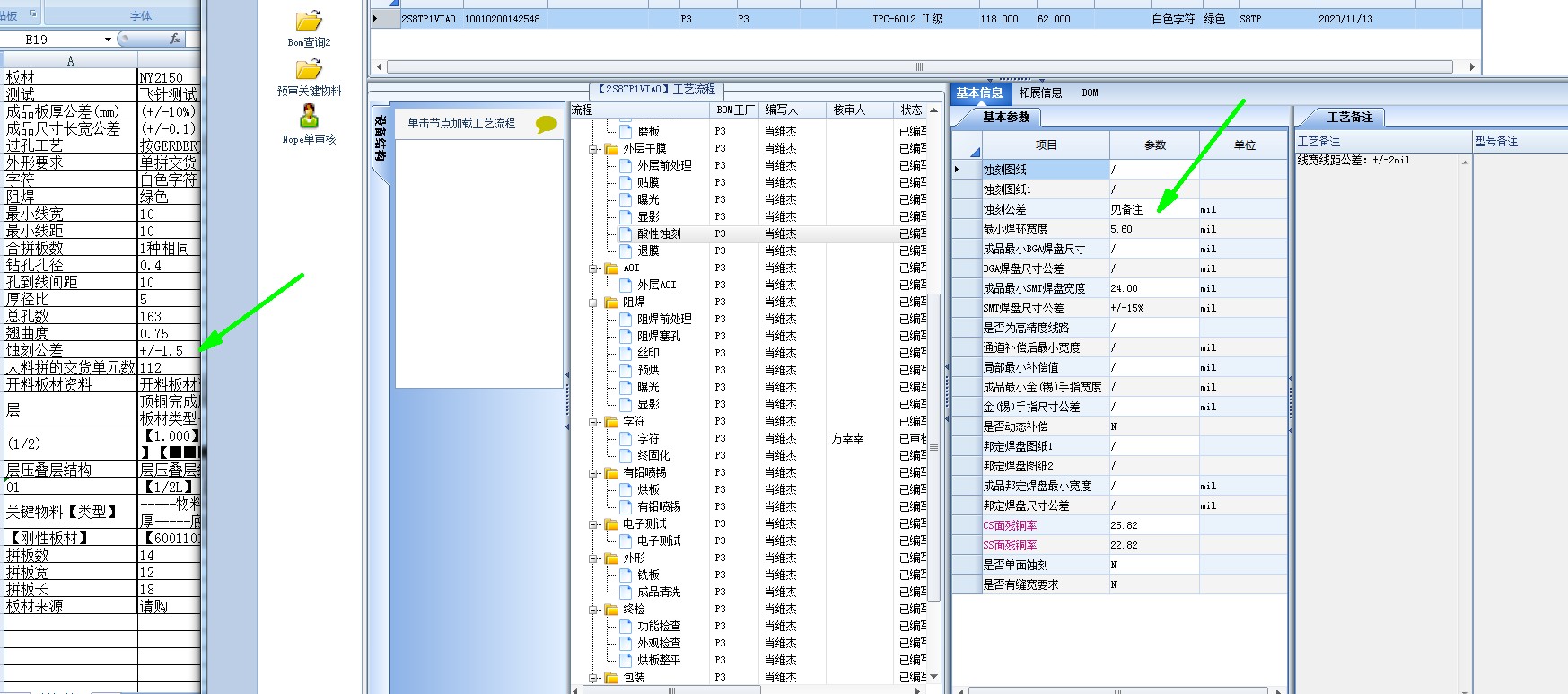The height and width of the screenshot is (694, 1568).
Task: Switch to the 基本信息 tab
Action: coord(979,92)
